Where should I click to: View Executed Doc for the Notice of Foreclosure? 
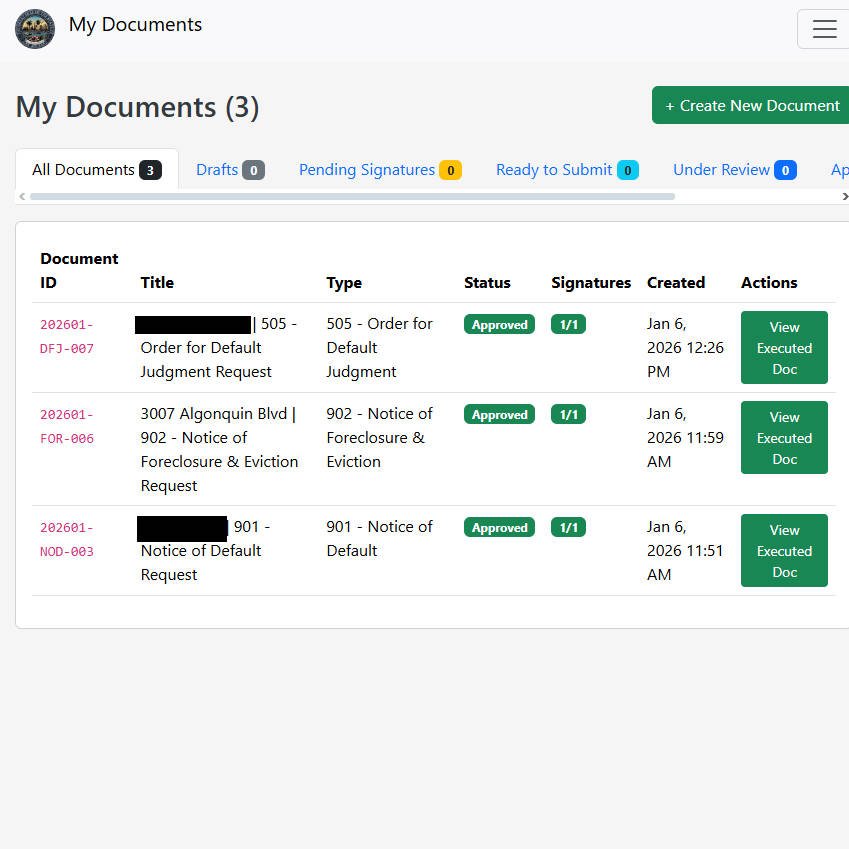pos(784,437)
